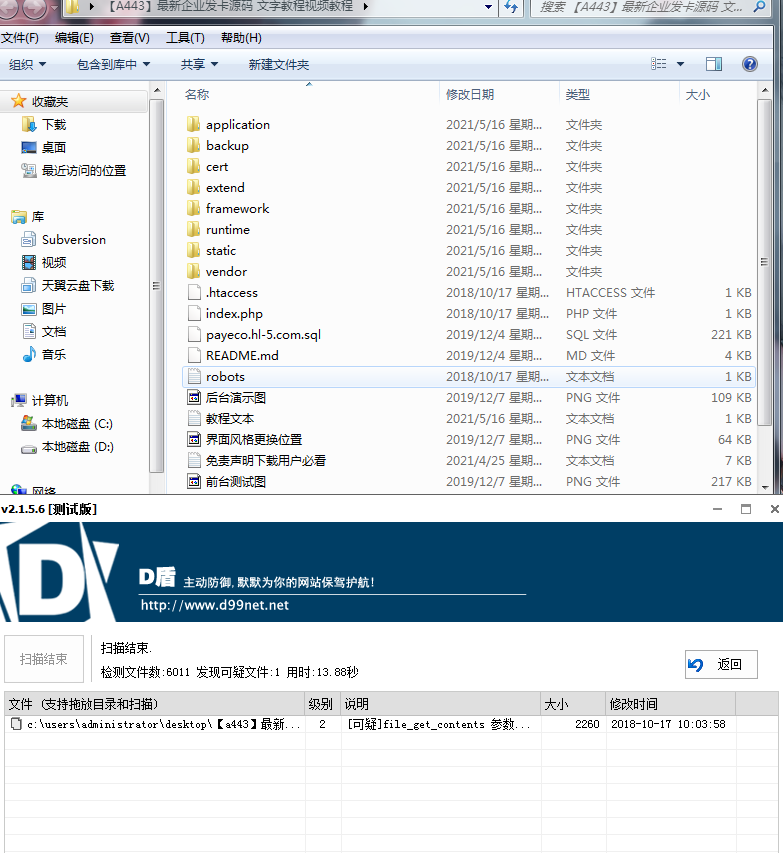
Task: Click the 新建文件夹 button
Action: [x=279, y=65]
